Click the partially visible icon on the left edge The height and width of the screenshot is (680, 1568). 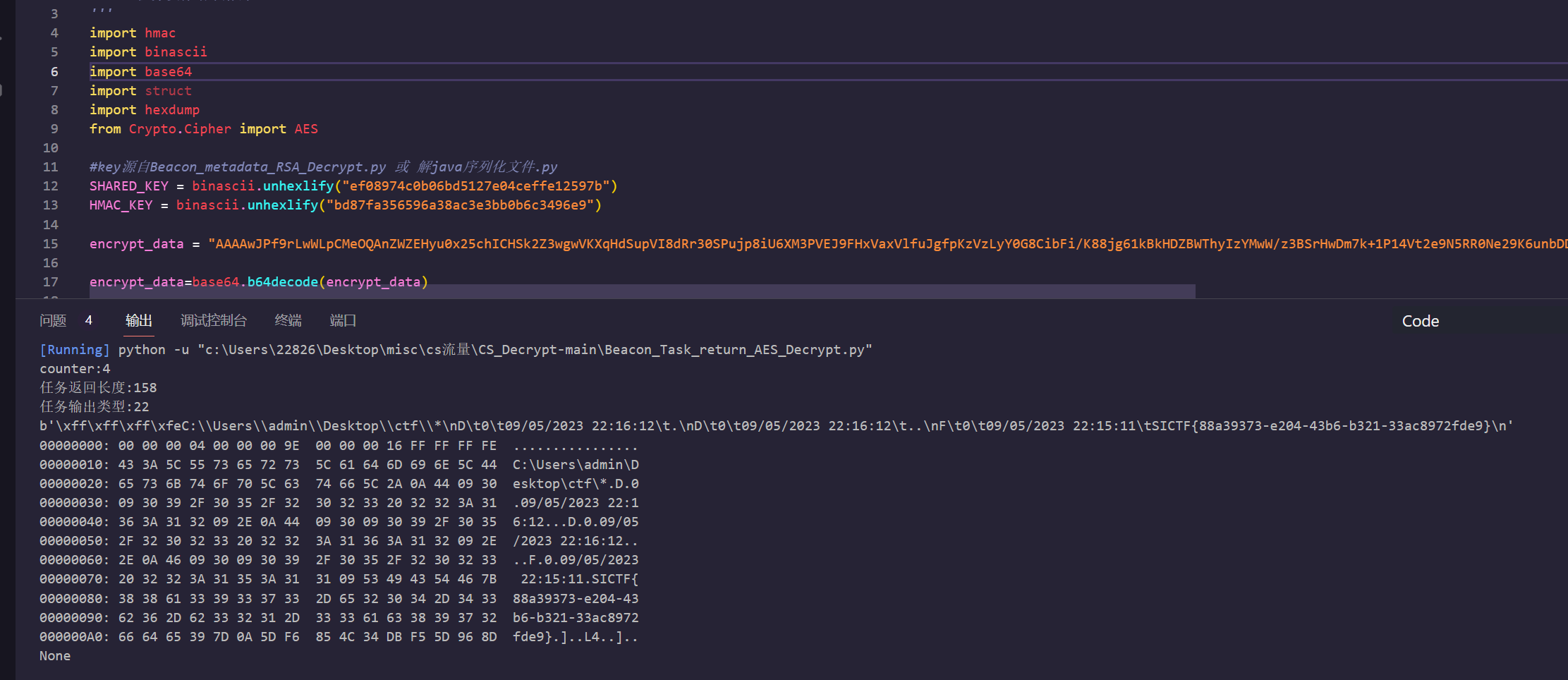3,90
